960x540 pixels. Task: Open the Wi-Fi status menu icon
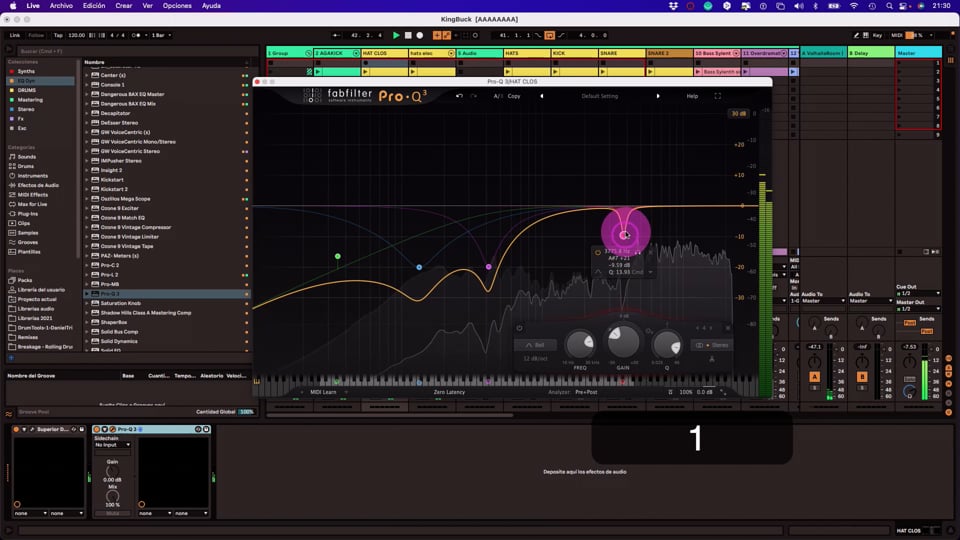[x=853, y=6]
